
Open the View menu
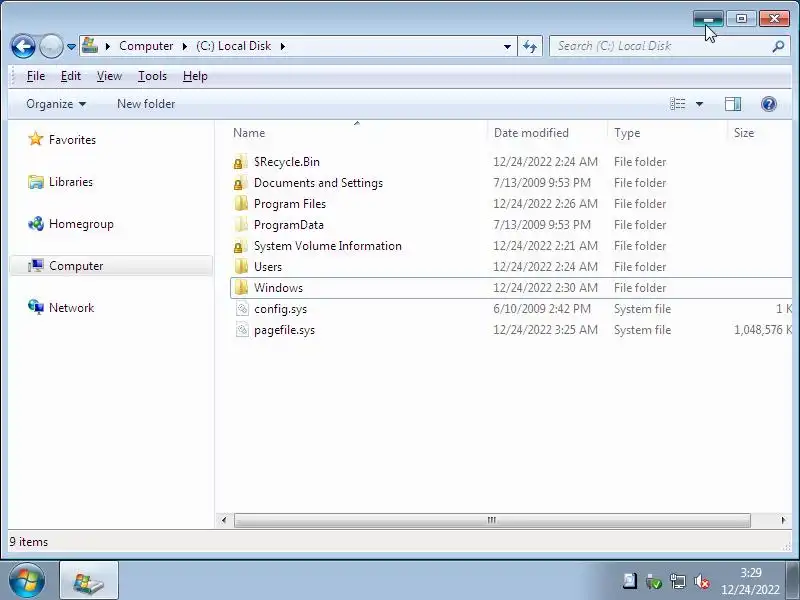[109, 76]
